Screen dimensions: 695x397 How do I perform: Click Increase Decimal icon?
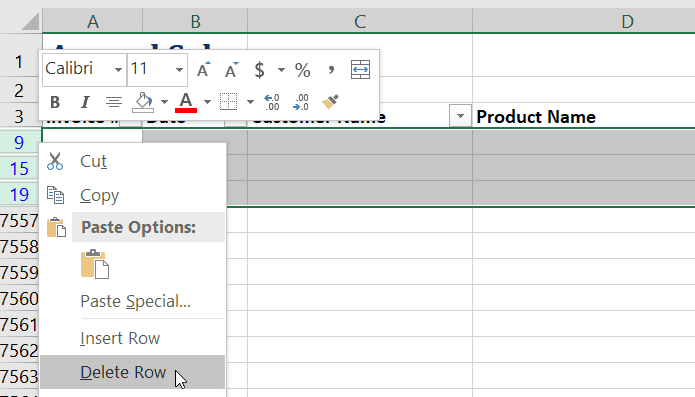[x=272, y=102]
